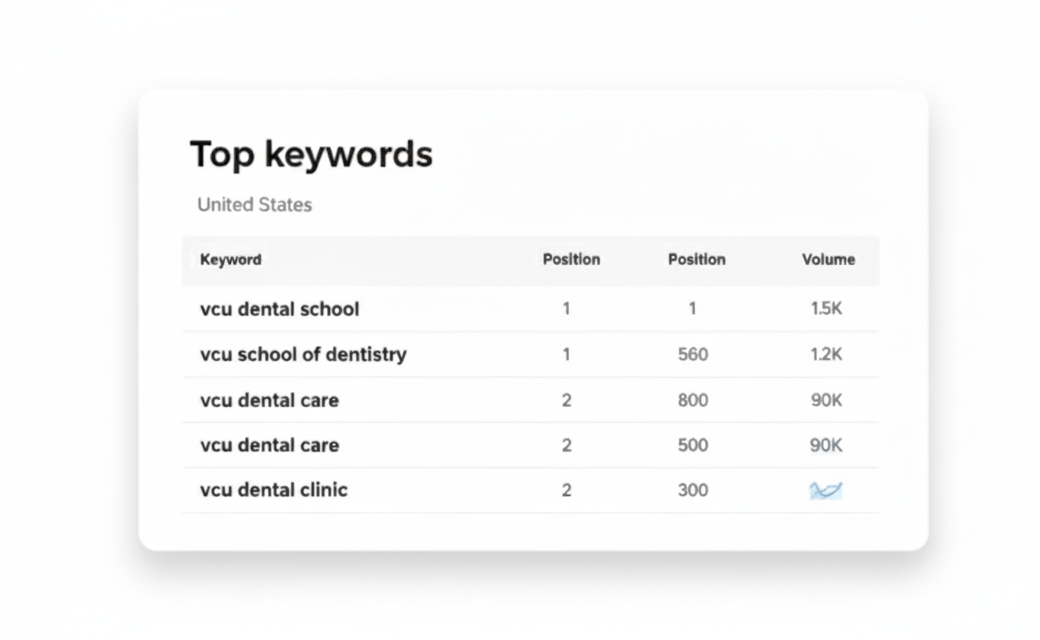Viewport: 1040px width, 640px height.
Task: Click position 2 value for vcu dental clinic
Action: [x=566, y=490]
